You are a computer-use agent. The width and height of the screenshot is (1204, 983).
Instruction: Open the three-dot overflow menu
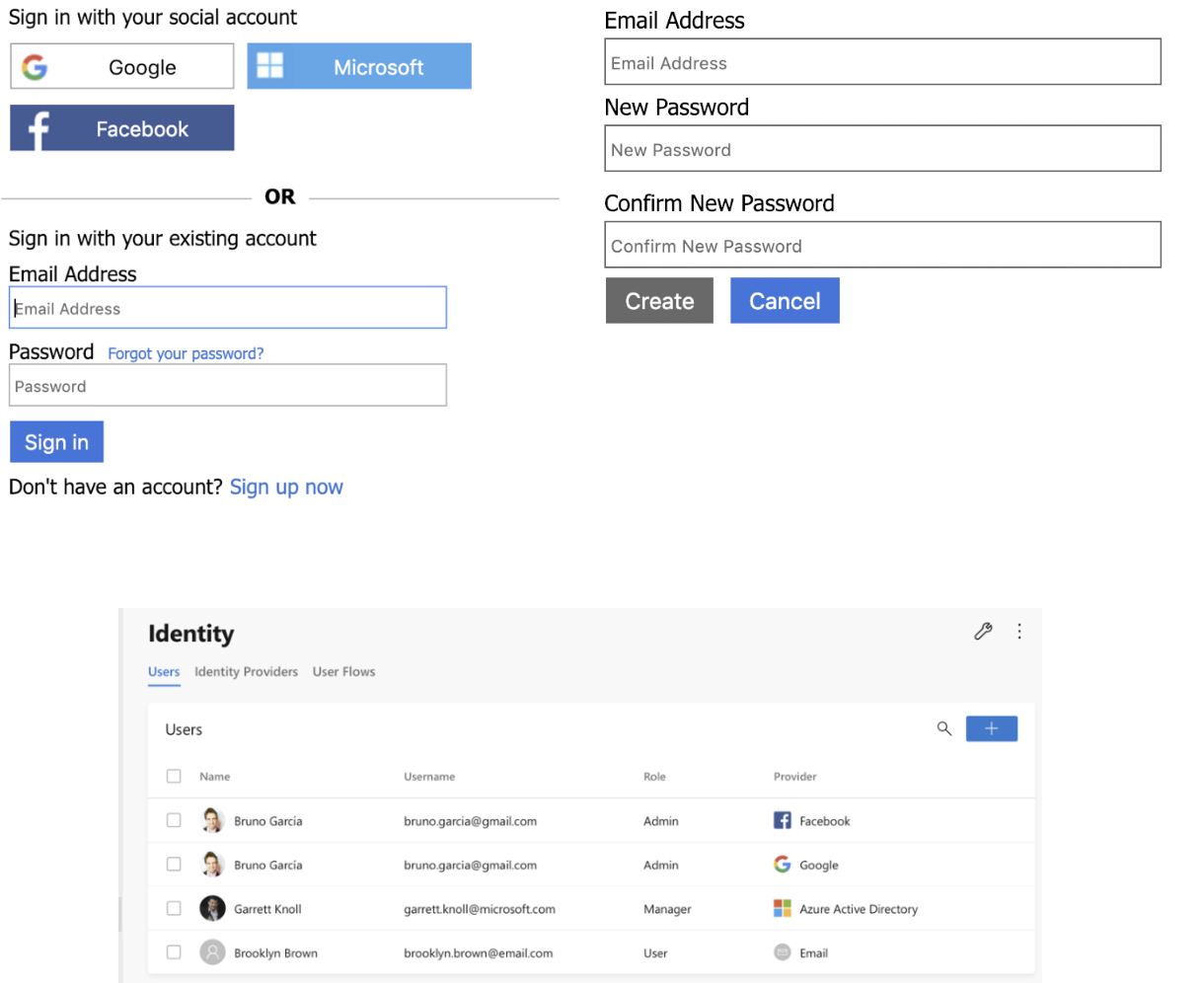pos(1019,631)
